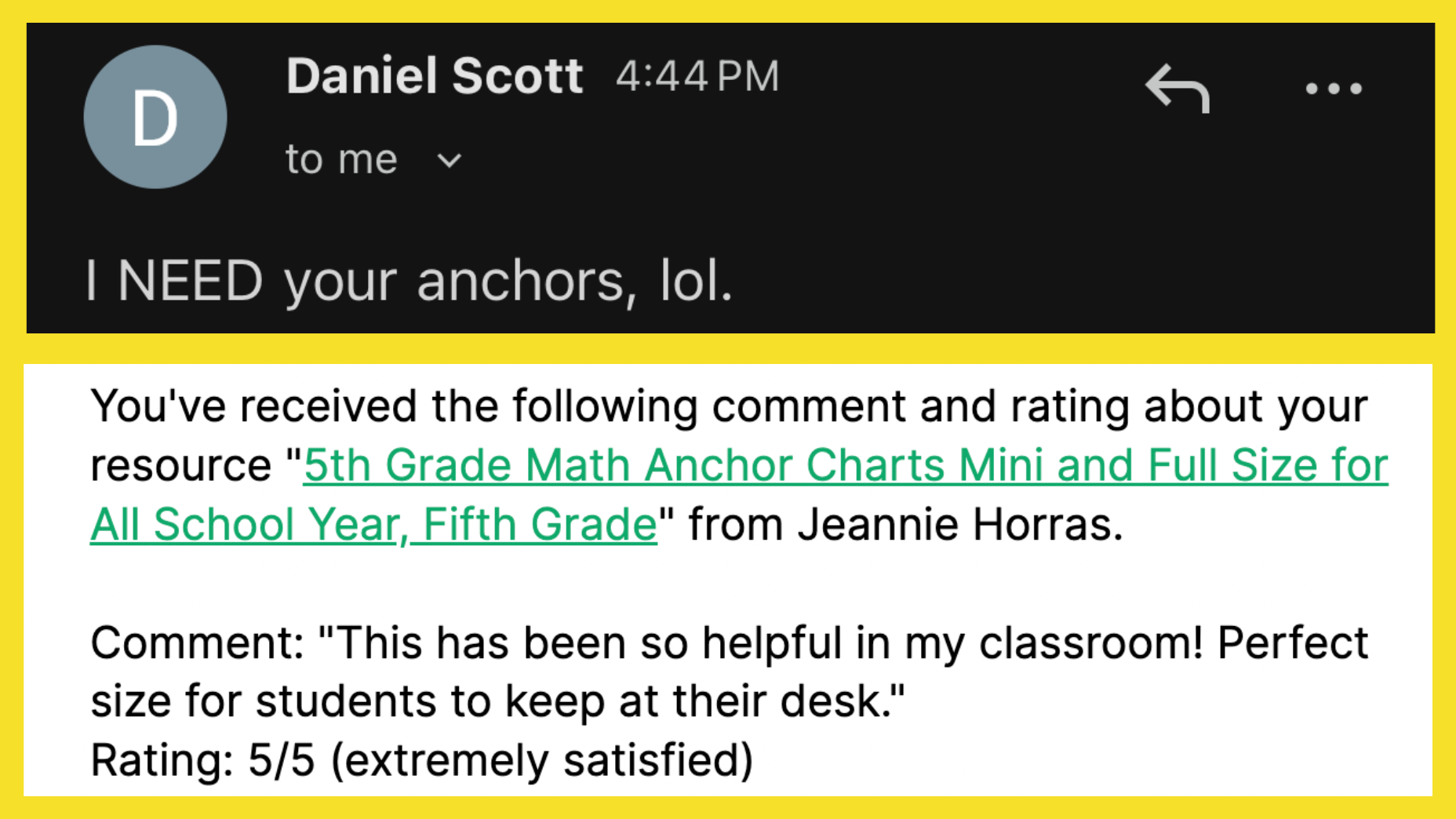The image size is (1456, 819).
Task: Click the reviewer name Jeannie Horras
Action: (959, 524)
